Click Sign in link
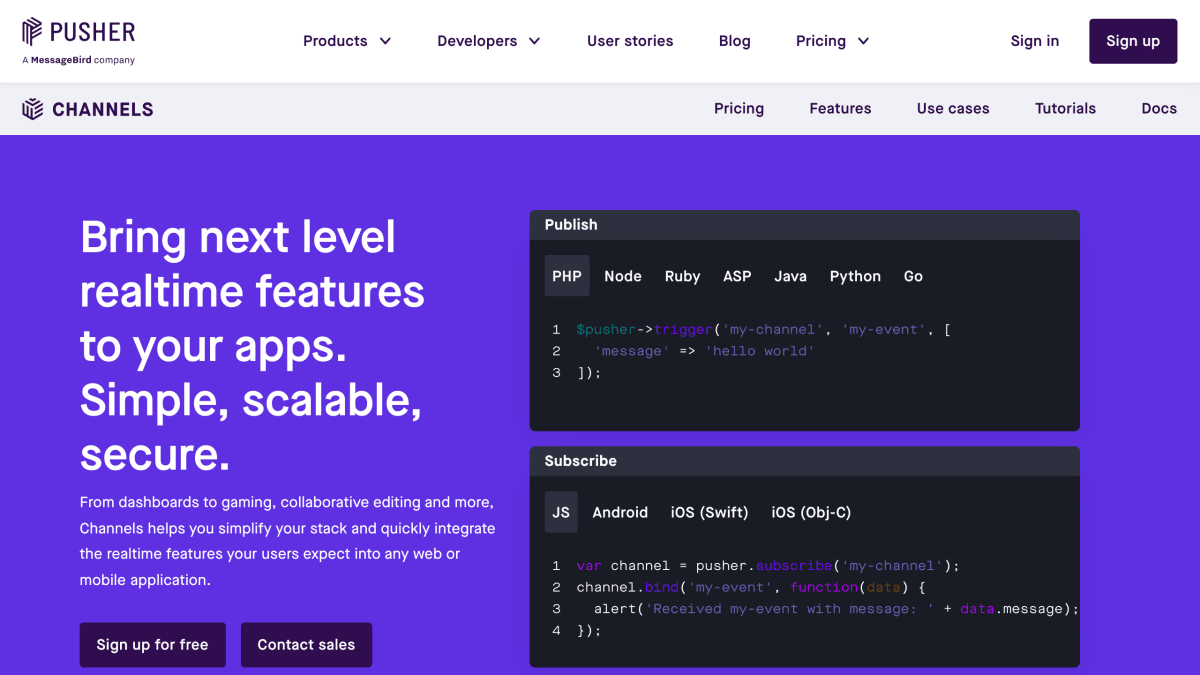This screenshot has height=675, width=1200. point(1035,41)
